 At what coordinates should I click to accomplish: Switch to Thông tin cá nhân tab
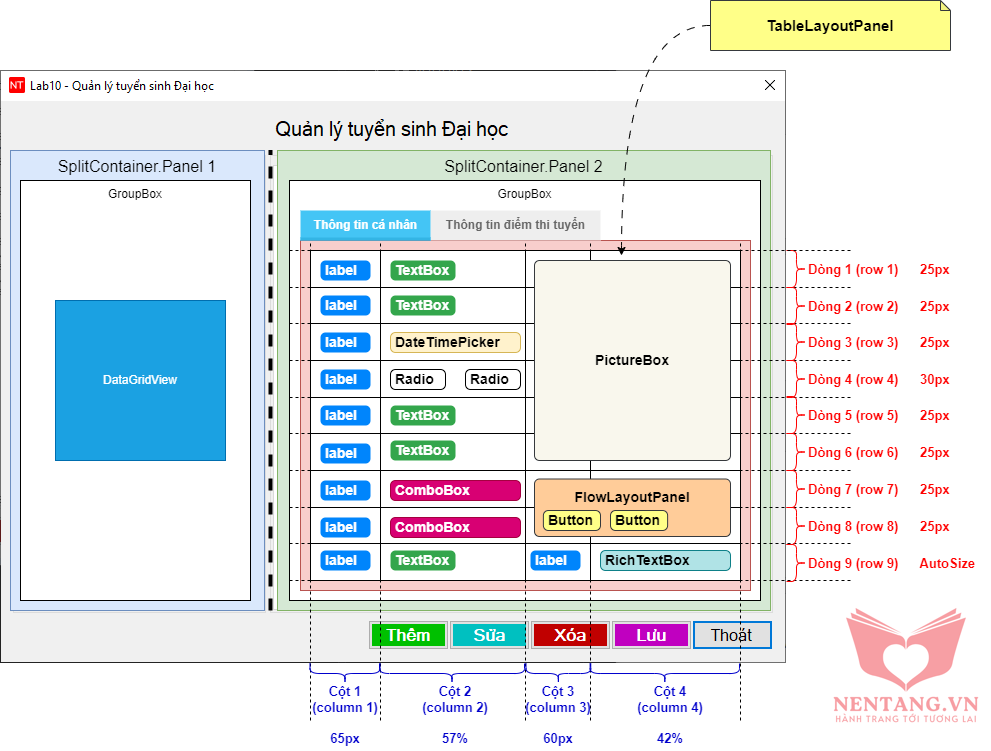(365, 225)
